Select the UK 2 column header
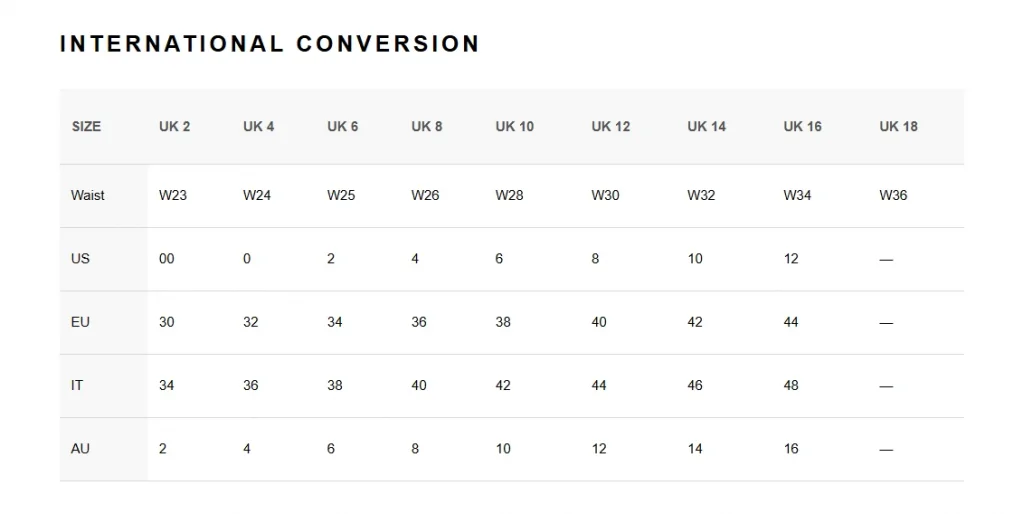The width and height of the screenshot is (1024, 514). point(174,127)
